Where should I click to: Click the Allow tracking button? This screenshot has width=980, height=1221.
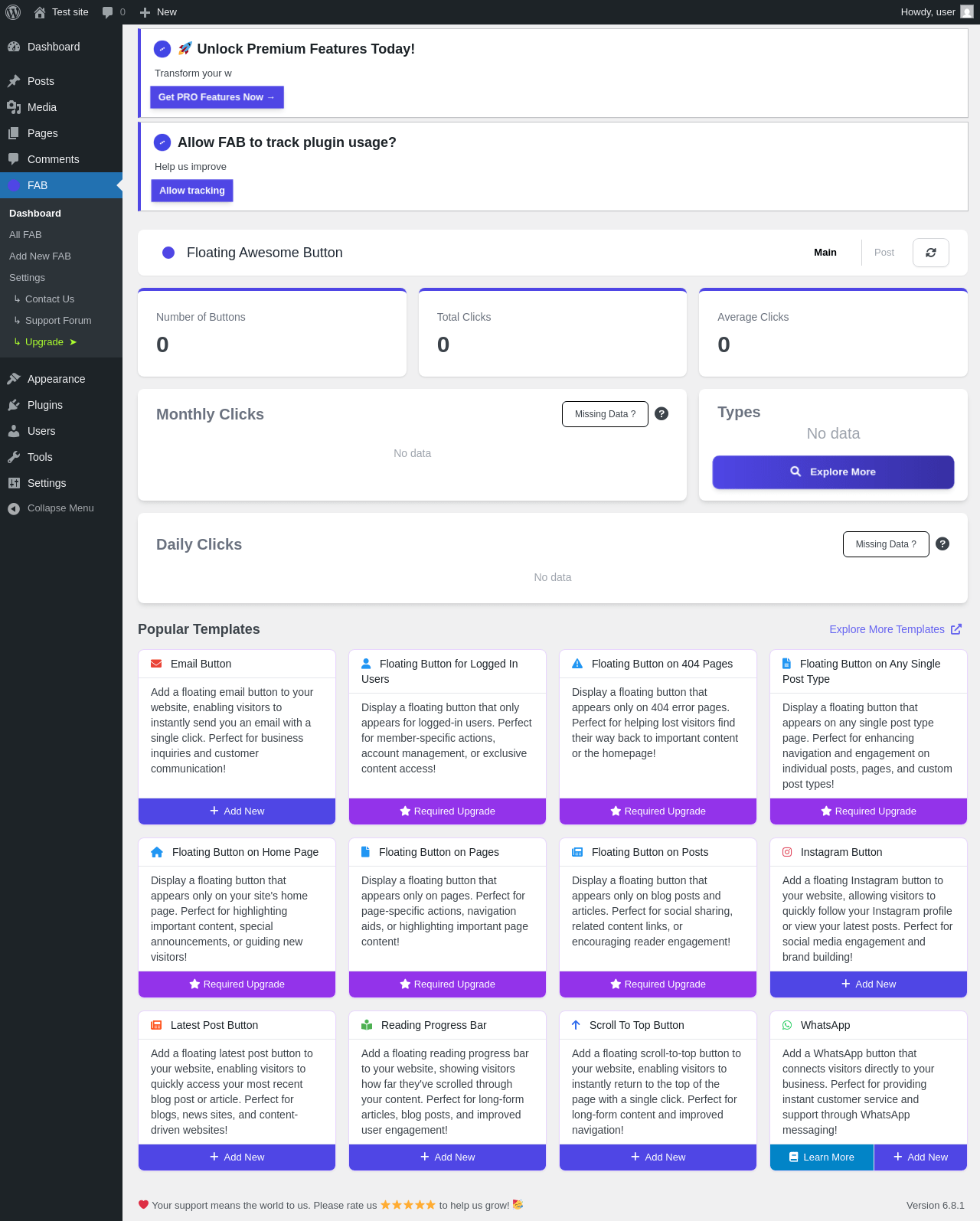click(x=191, y=191)
